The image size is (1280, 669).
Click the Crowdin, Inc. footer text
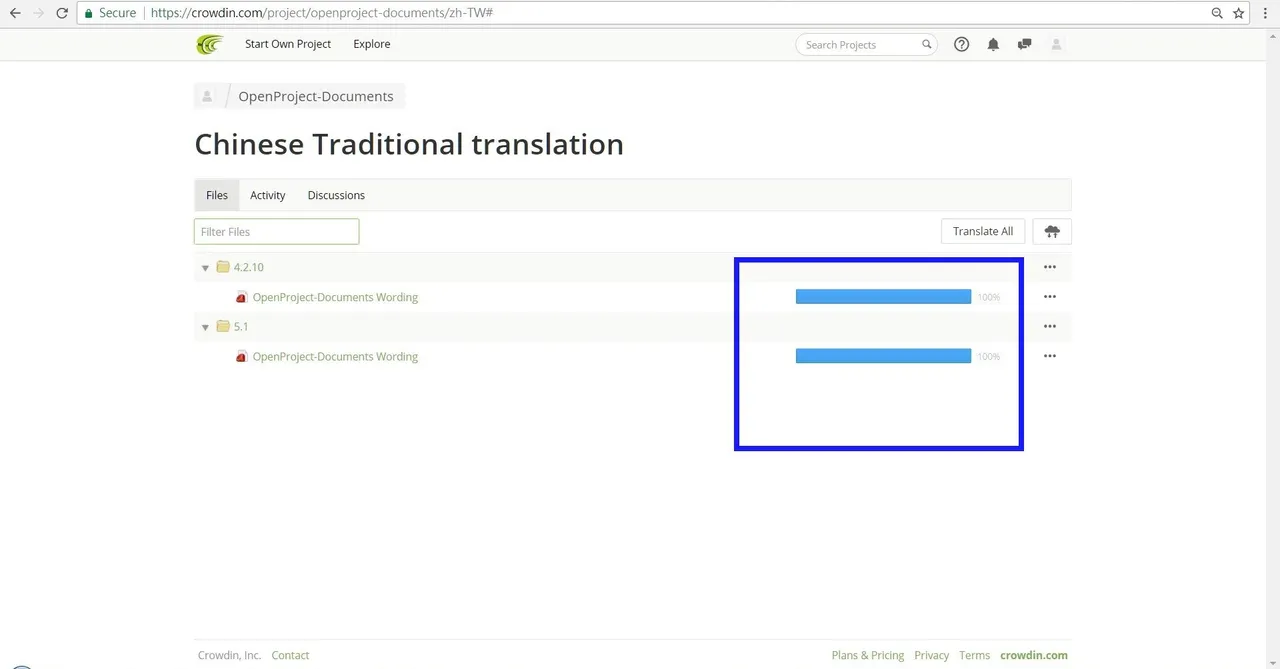[x=229, y=655]
